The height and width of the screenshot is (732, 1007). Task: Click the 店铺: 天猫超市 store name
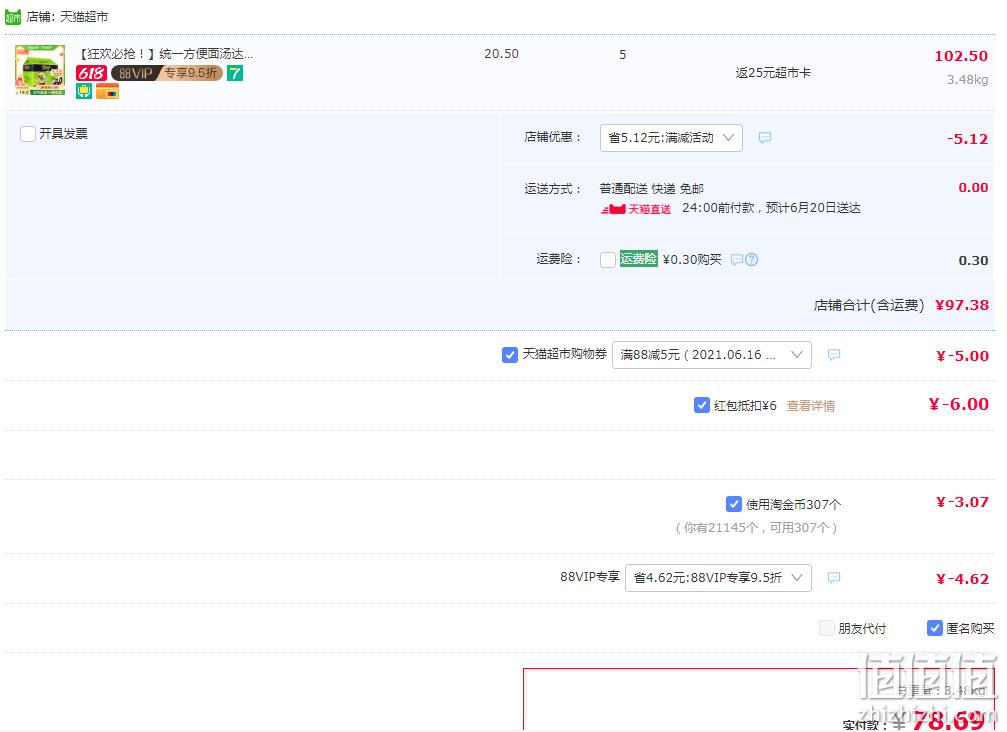[x=67, y=17]
